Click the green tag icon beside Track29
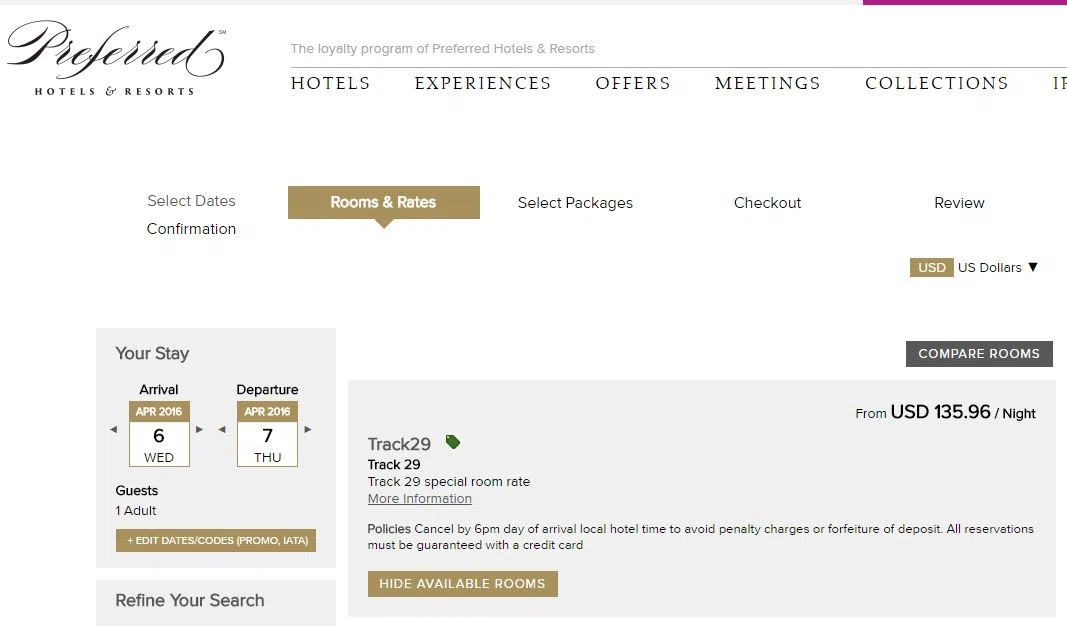Viewport: 1067px width, 626px height. pos(453,442)
